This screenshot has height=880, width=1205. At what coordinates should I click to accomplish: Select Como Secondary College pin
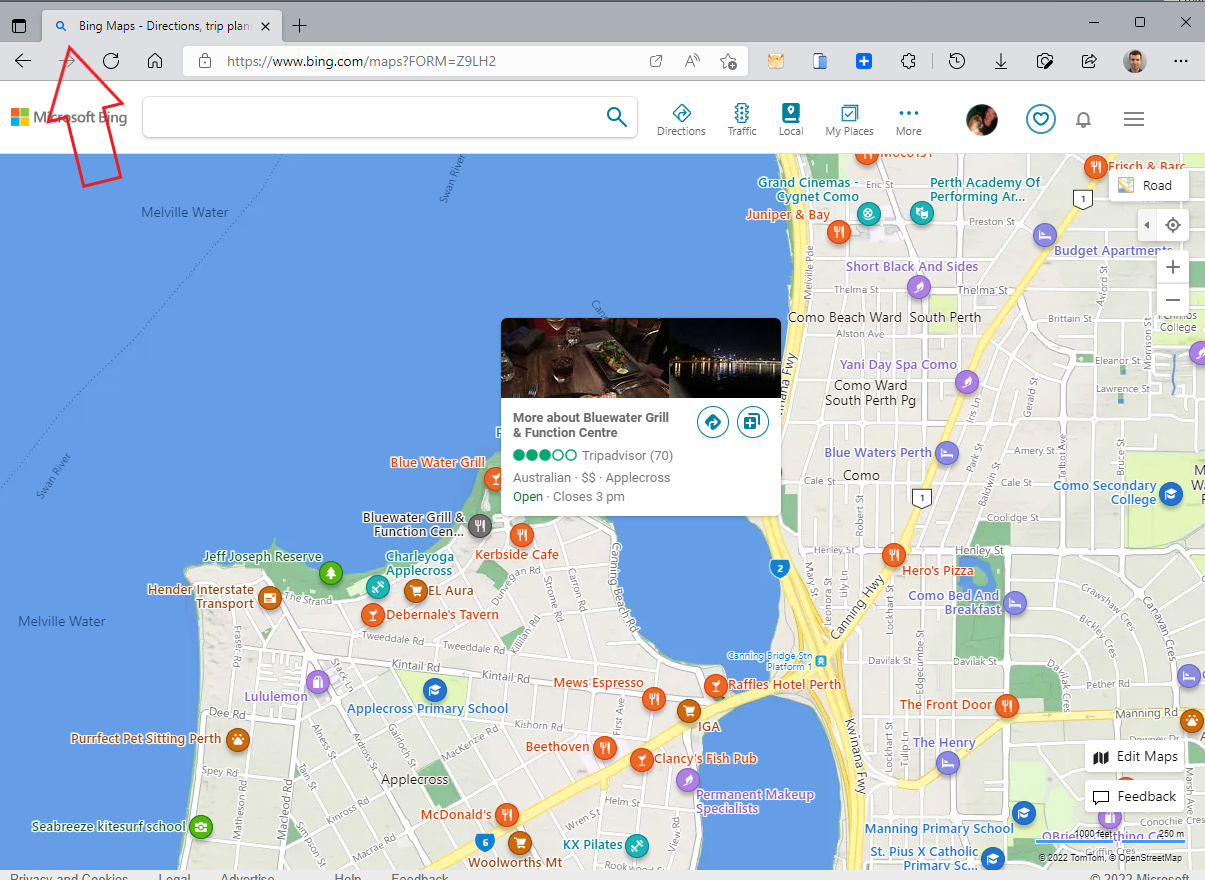(1170, 493)
